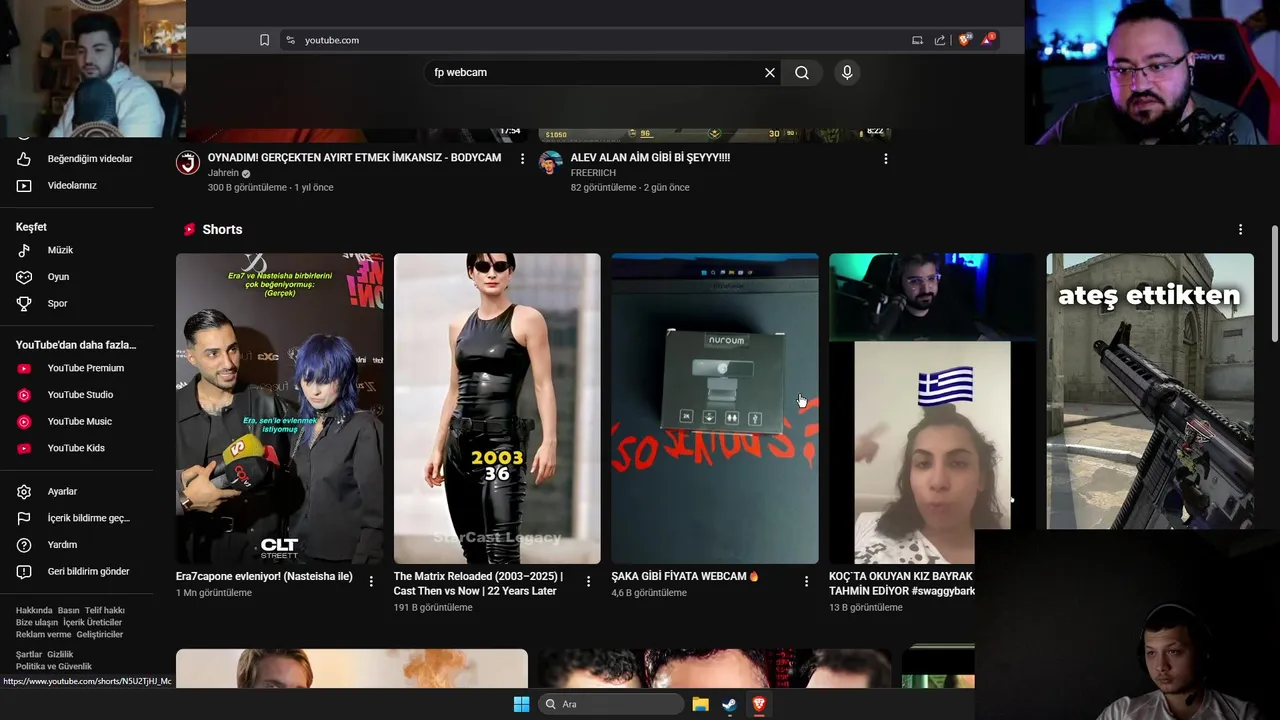Open File Explorer from taskbar
The width and height of the screenshot is (1280, 720).
701,704
